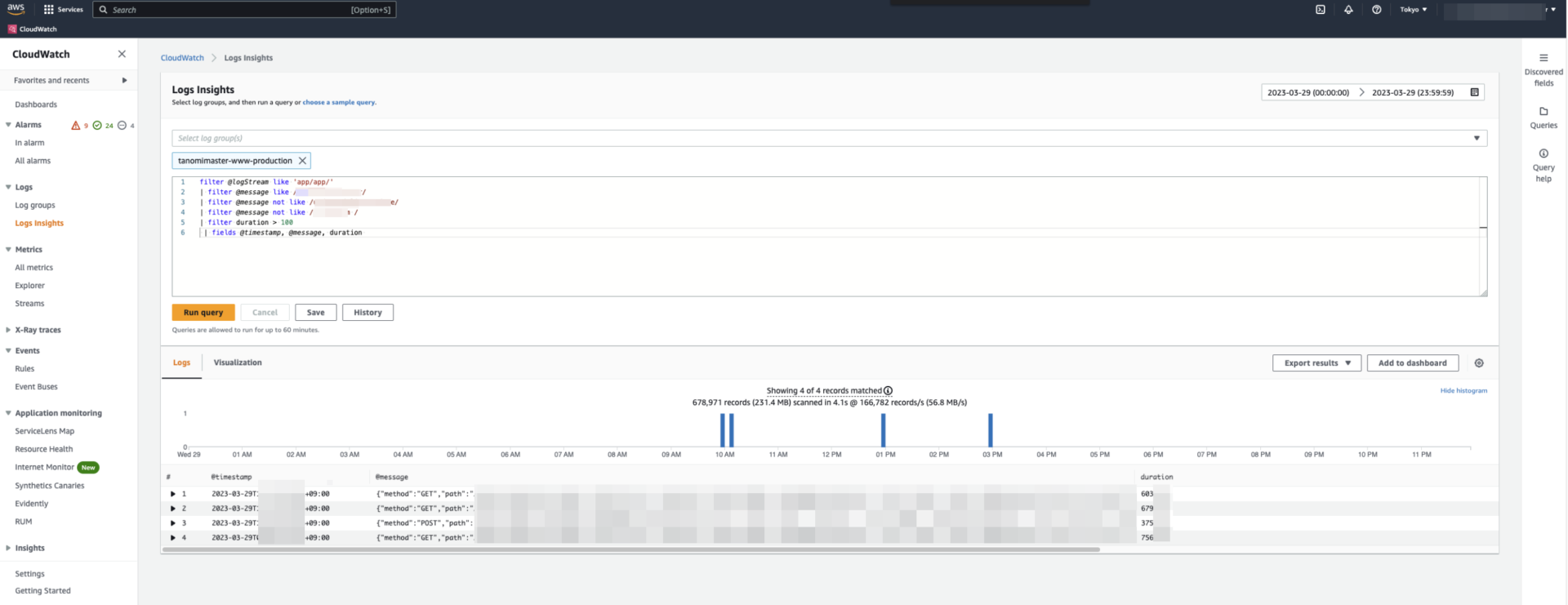Open All metrics in sidebar
Image resolution: width=1568 pixels, height=605 pixels.
tap(33, 268)
